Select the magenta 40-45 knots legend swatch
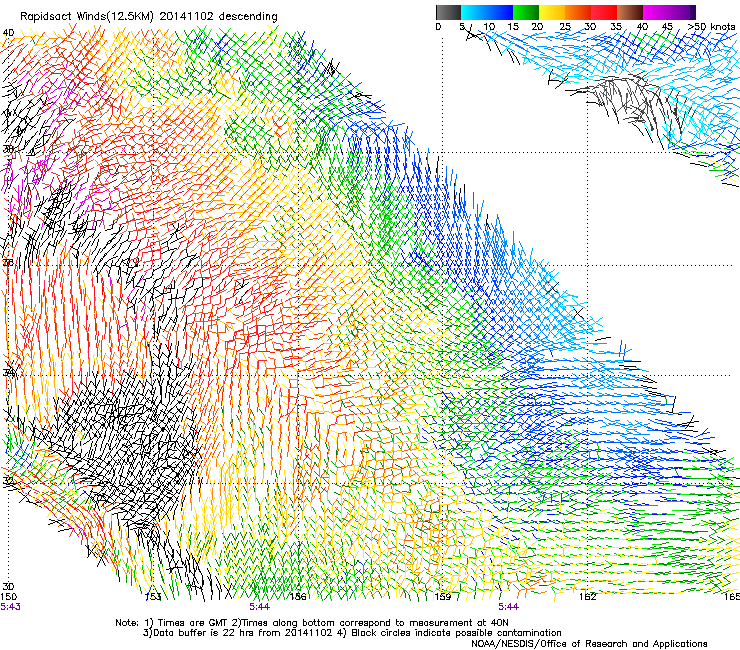 click(656, 12)
